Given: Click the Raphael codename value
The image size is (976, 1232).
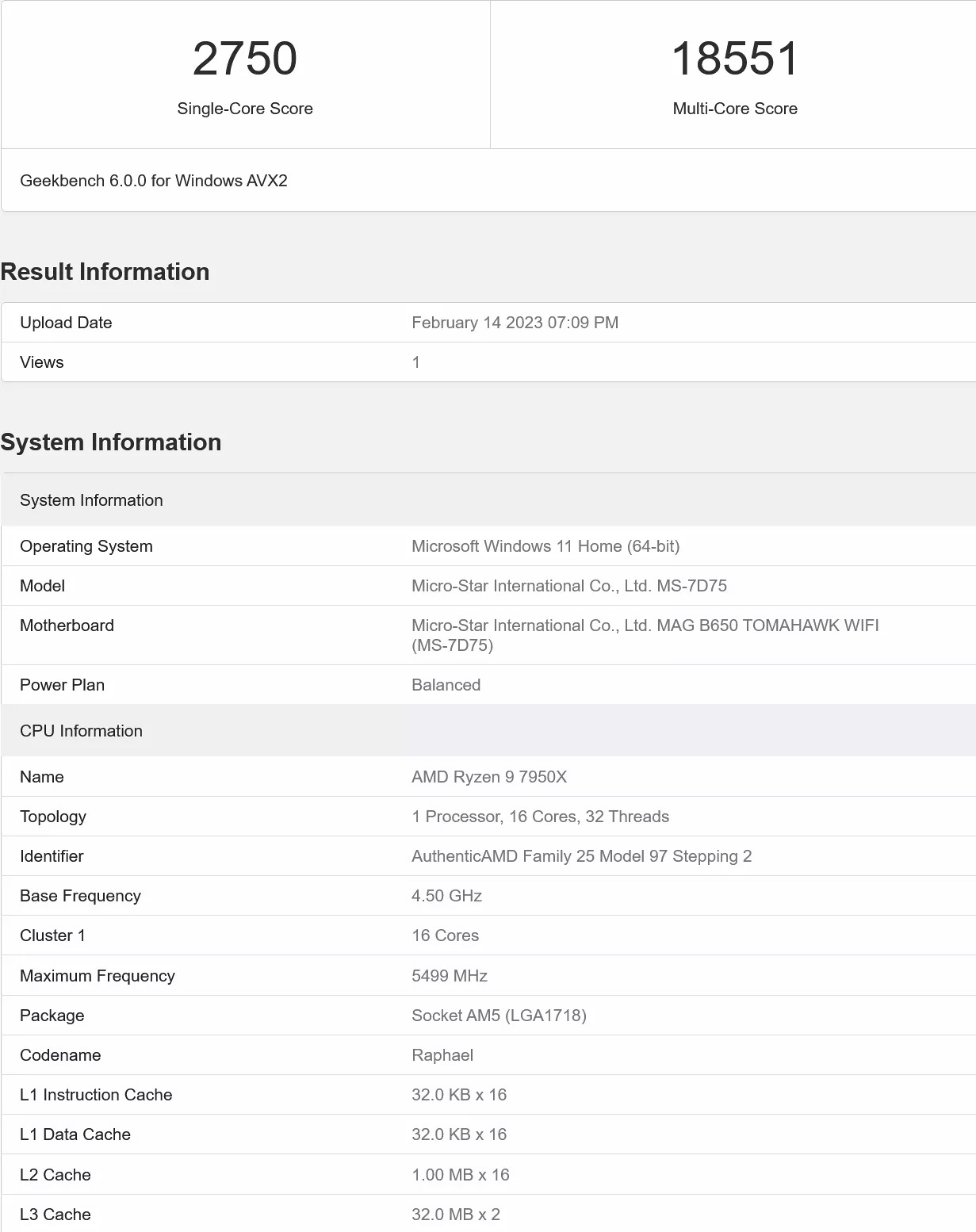Looking at the screenshot, I should tap(442, 1055).
